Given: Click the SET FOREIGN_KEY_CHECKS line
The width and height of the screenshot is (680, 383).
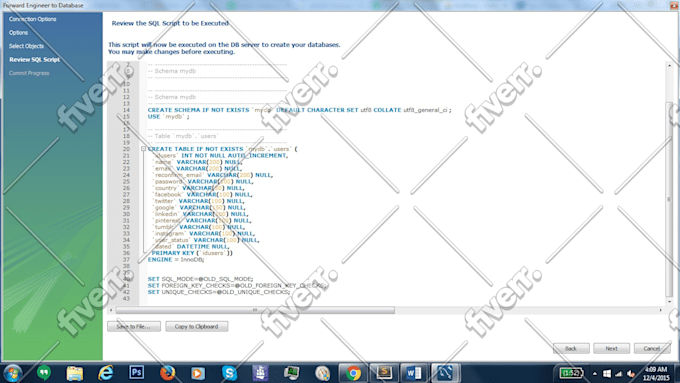Looking at the screenshot, I should click(237, 285).
